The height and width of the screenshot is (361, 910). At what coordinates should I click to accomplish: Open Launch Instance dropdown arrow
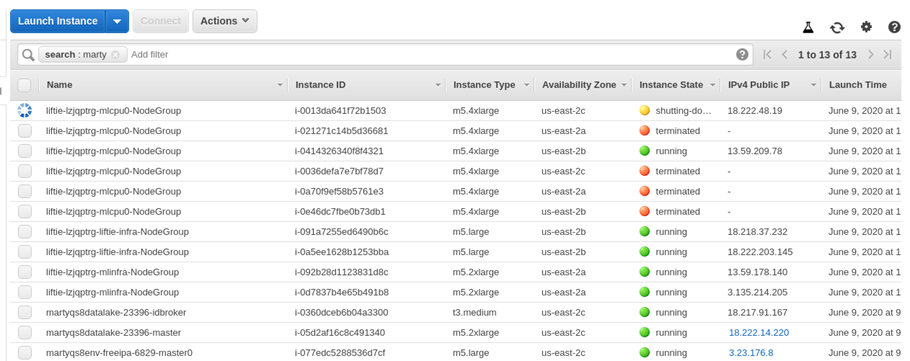click(x=117, y=21)
